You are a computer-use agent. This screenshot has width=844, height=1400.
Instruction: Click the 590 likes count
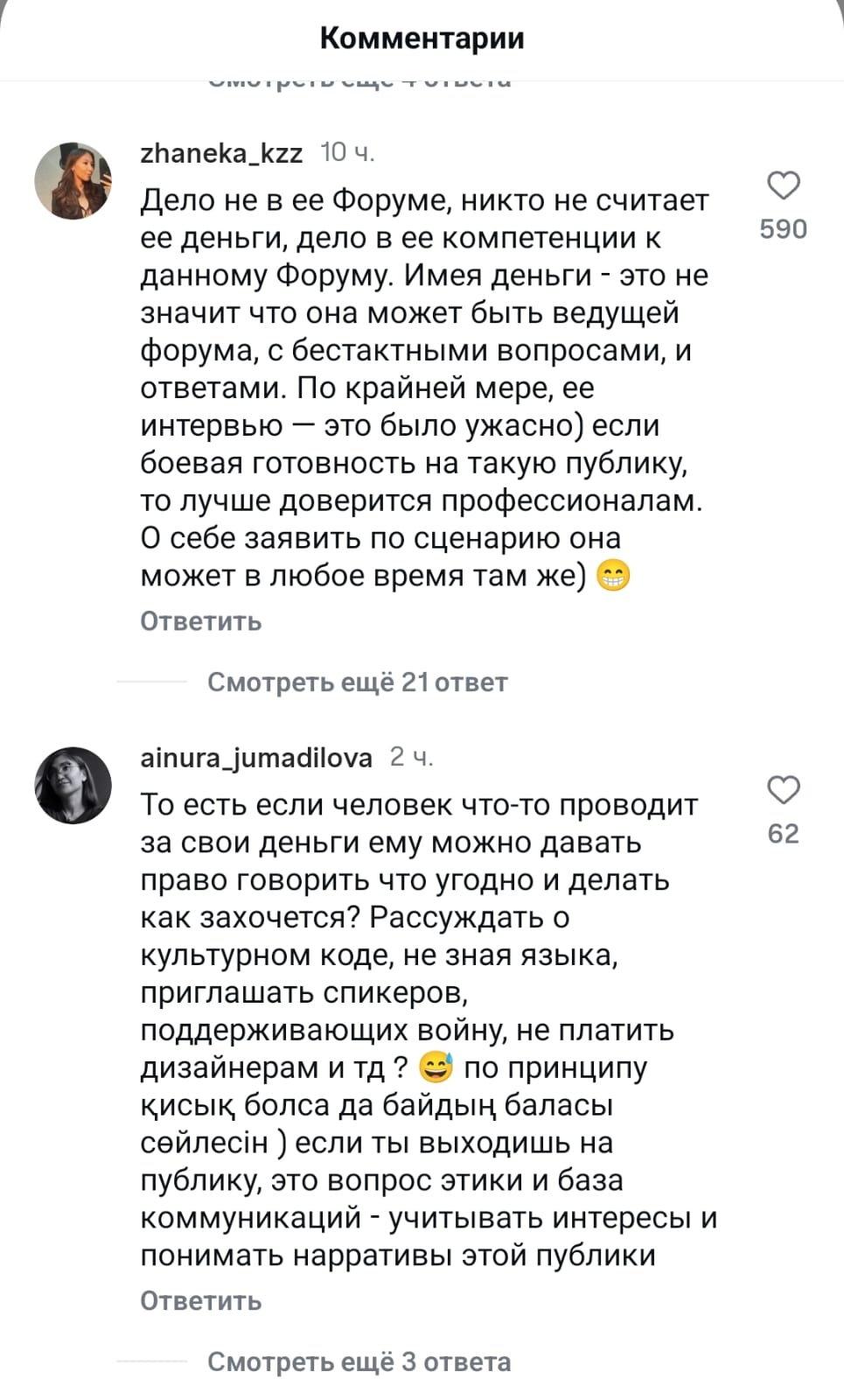point(784,229)
